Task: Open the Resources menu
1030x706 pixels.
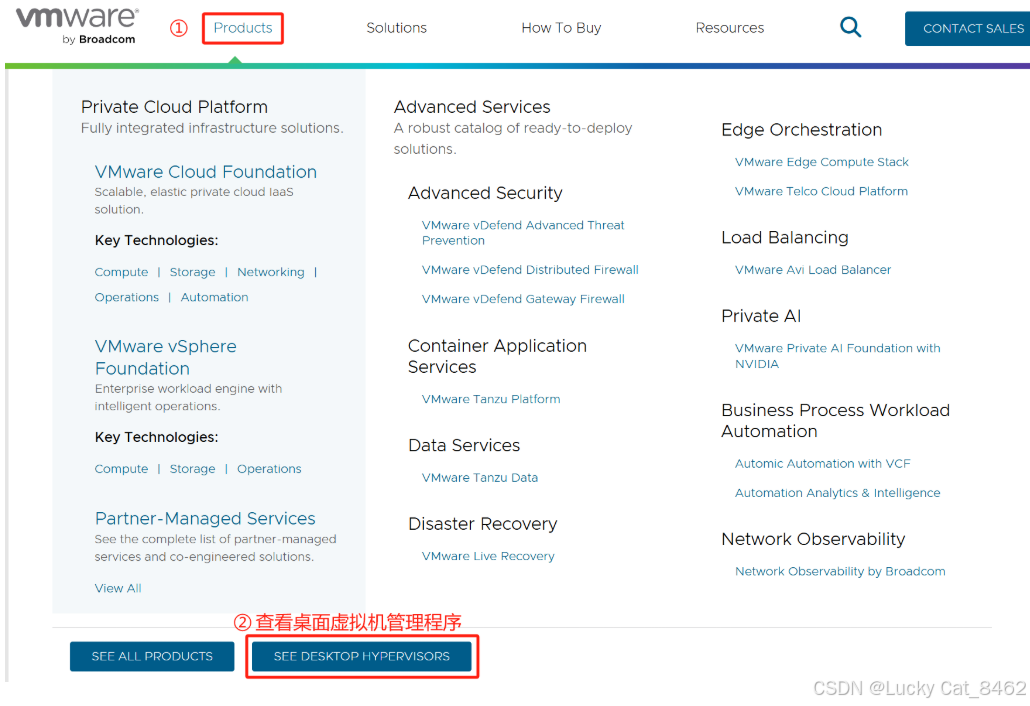Action: 730,28
